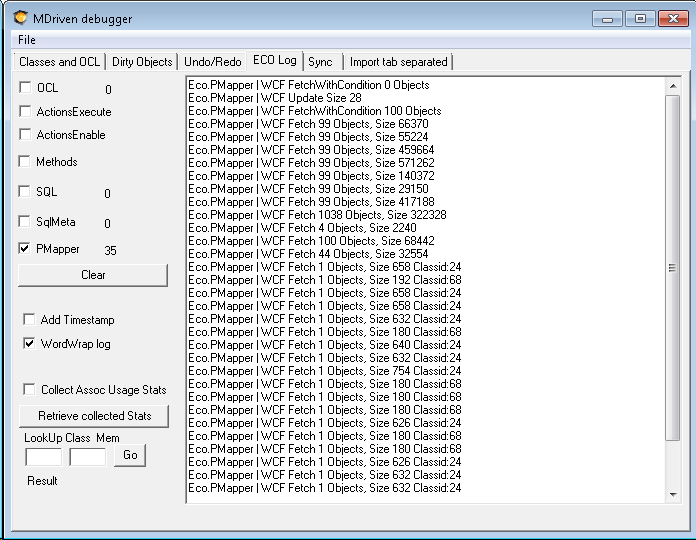Go to the Undo/Redo tab
This screenshot has width=696, height=540.
pyautogui.click(x=213, y=62)
